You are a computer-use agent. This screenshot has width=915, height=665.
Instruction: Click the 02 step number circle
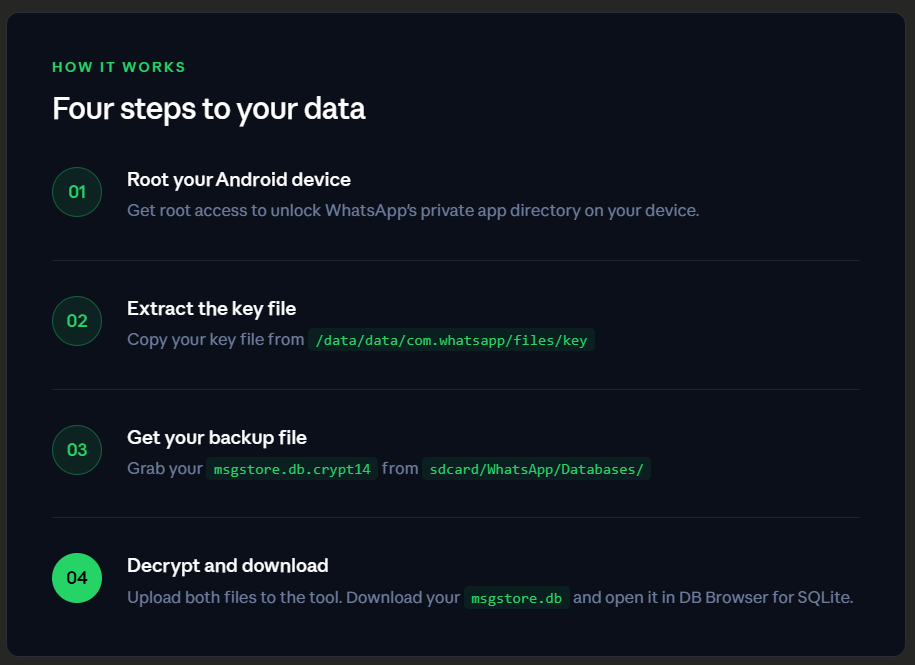tap(77, 321)
